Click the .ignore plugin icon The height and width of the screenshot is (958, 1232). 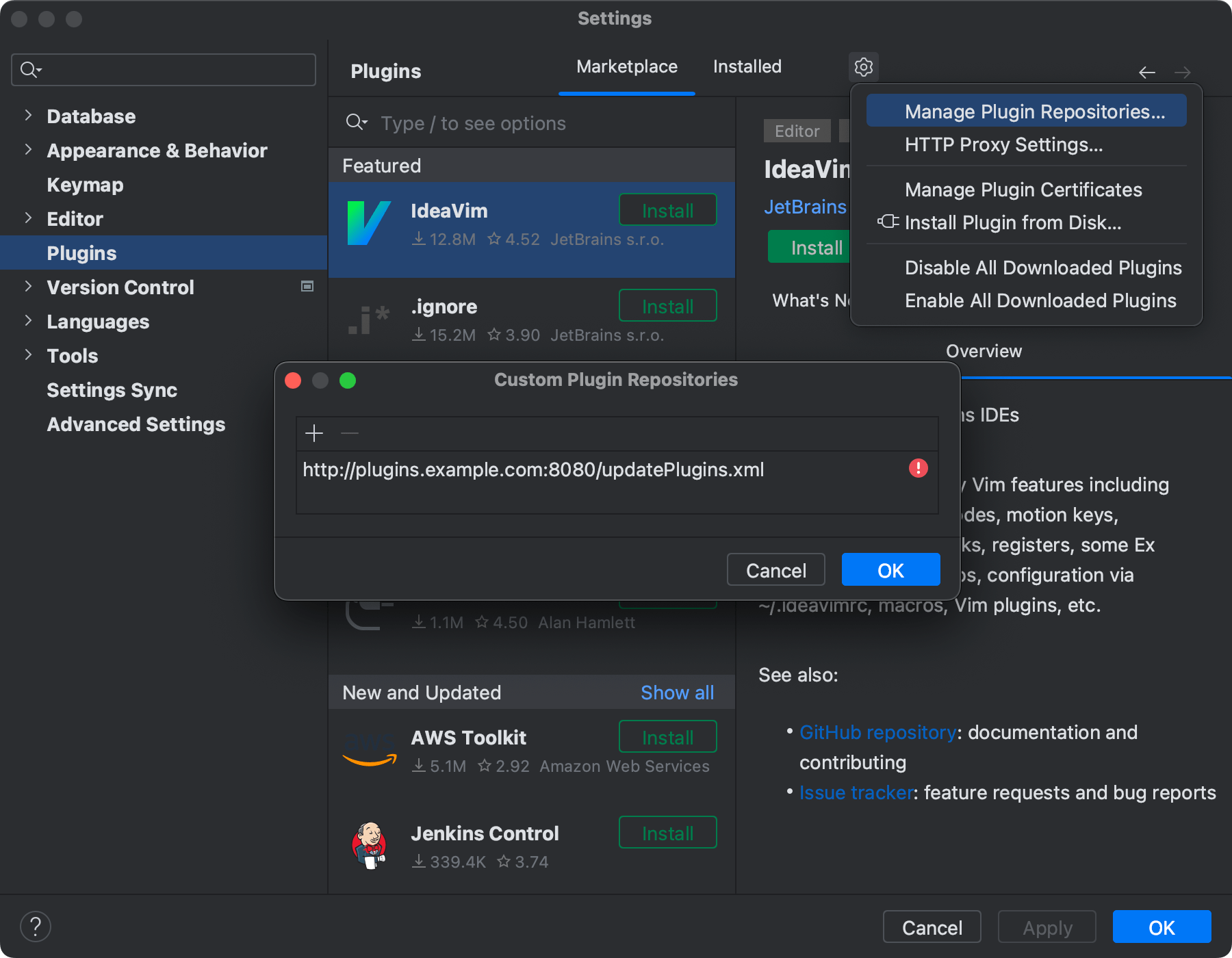(x=369, y=318)
